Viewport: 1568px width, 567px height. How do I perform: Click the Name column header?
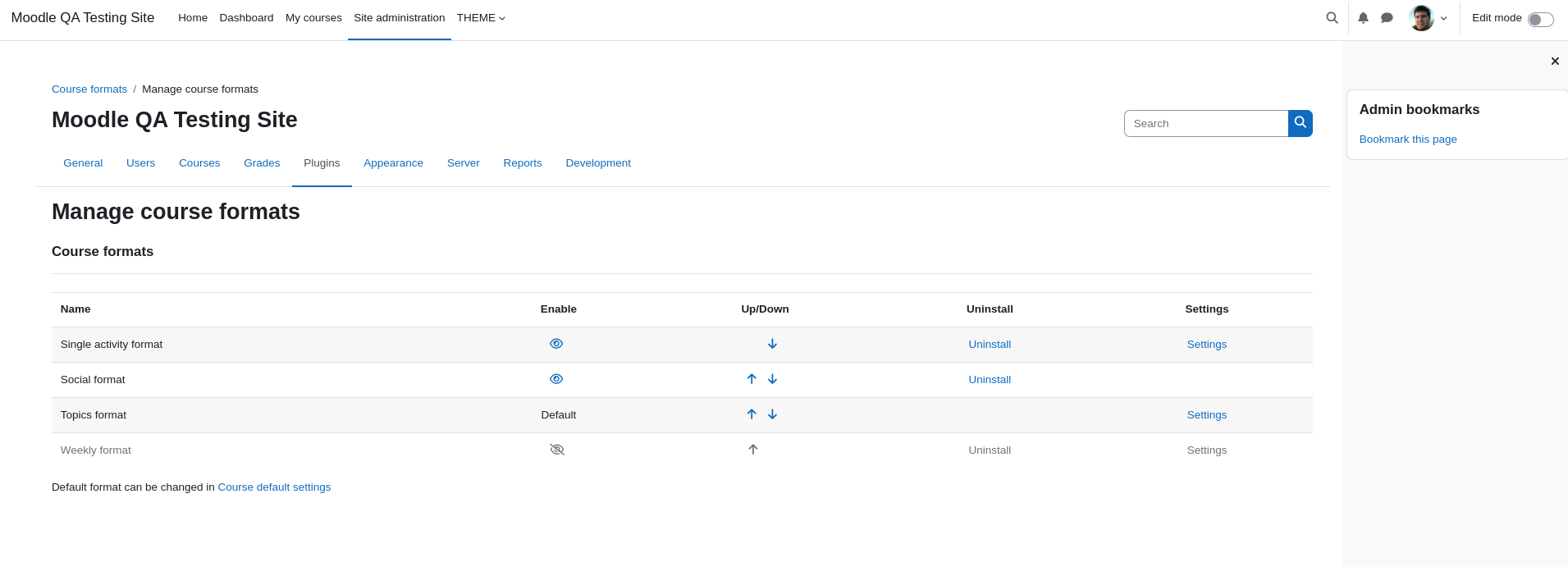coord(75,309)
